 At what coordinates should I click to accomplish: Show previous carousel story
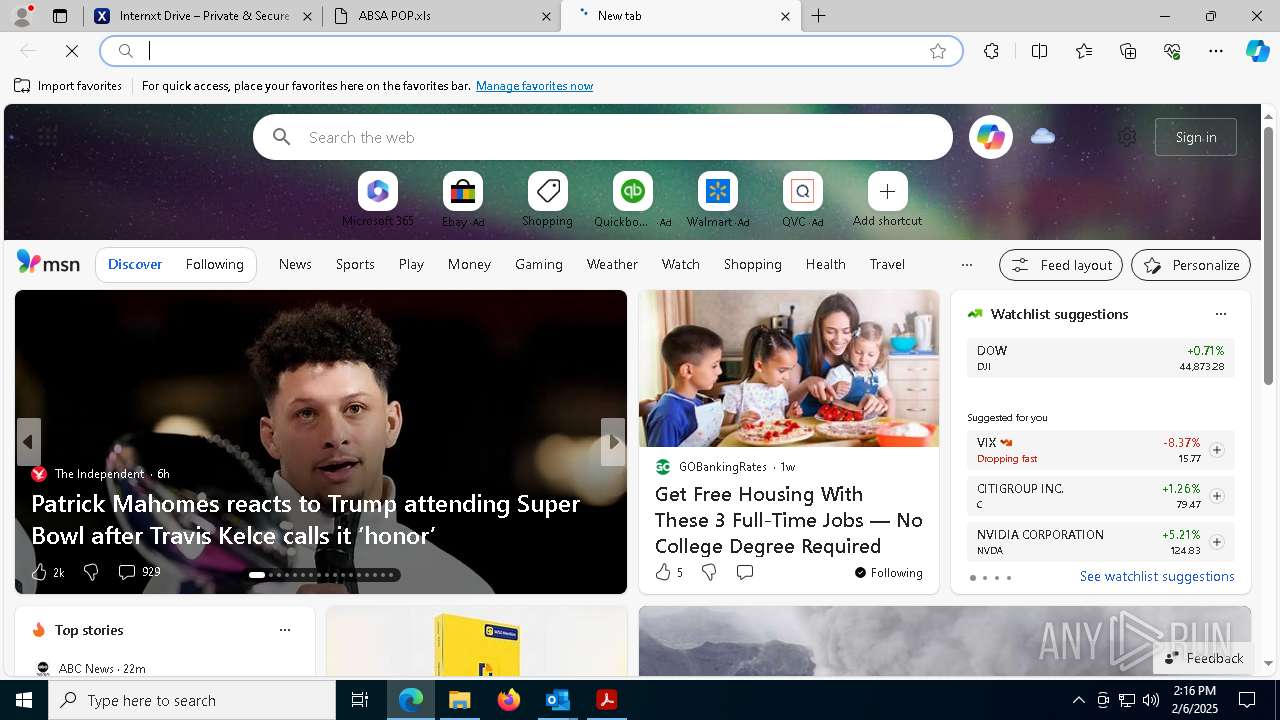tap(28, 442)
